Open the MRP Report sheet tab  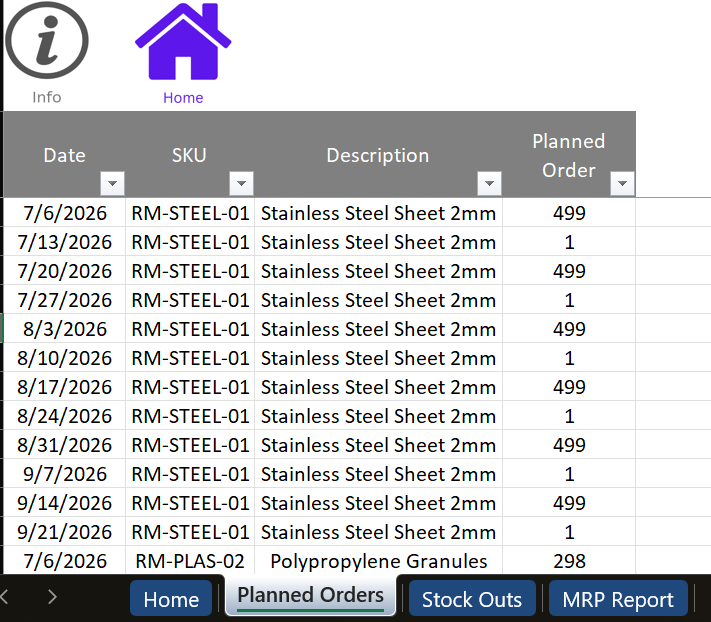pos(618,600)
